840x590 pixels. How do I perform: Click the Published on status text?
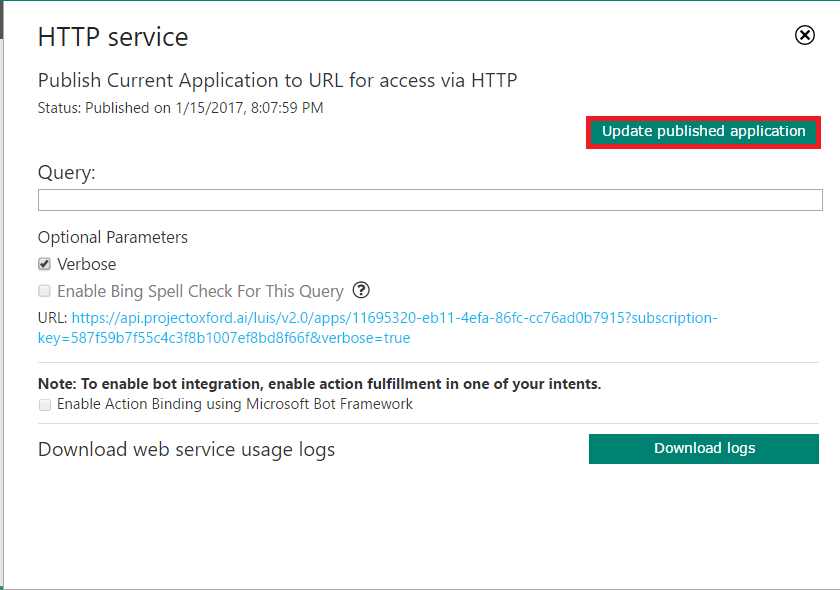(180, 107)
